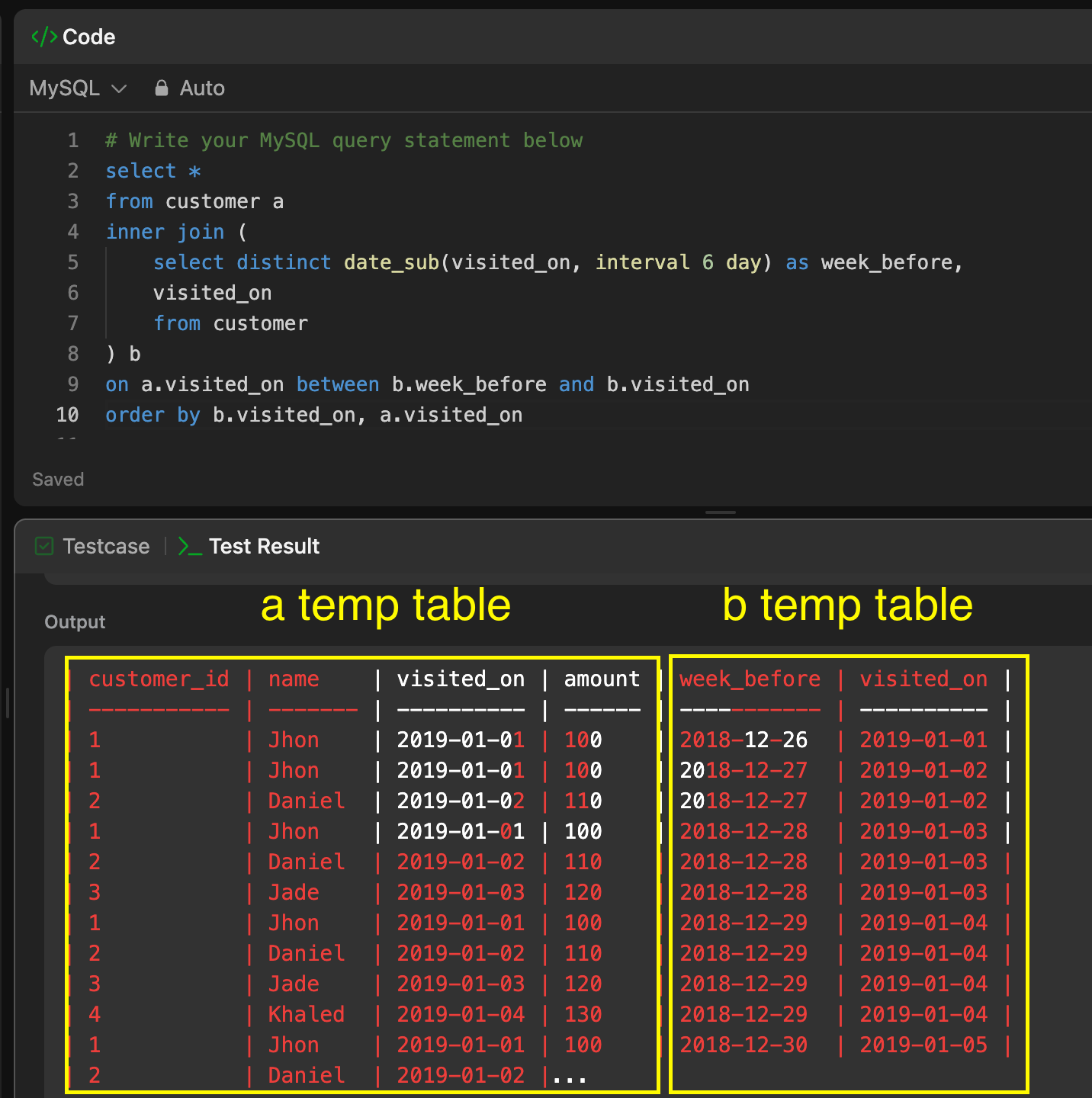1092x1098 pixels.
Task: Click the Testcase checkmark icon
Action: [44, 546]
